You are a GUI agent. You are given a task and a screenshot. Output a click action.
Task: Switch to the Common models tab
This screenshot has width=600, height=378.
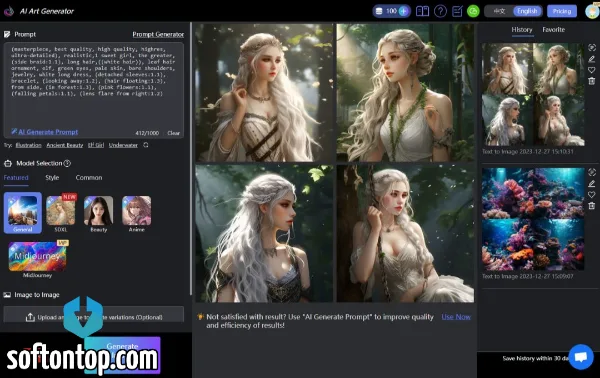coord(89,178)
